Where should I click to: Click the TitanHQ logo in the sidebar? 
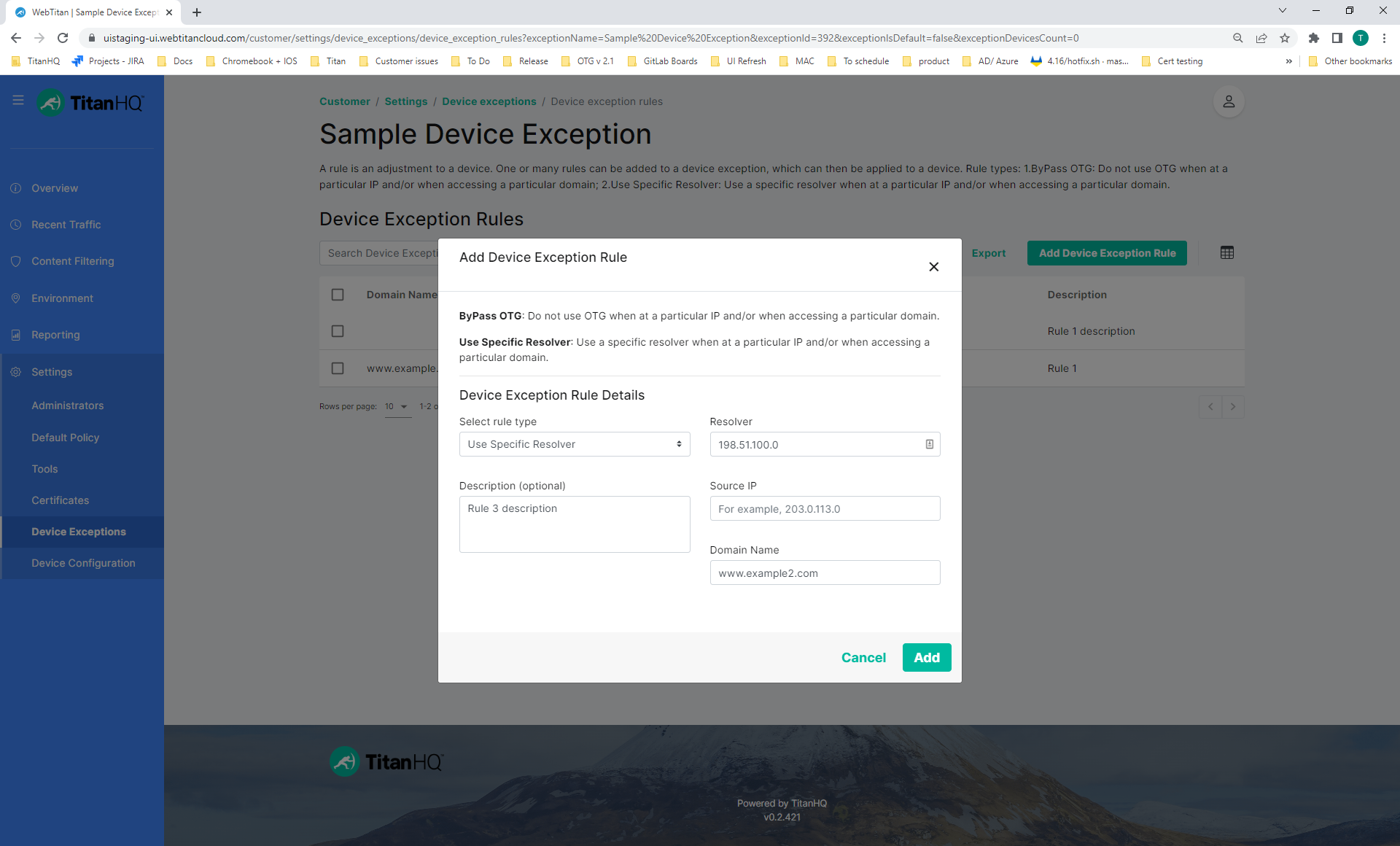90,103
